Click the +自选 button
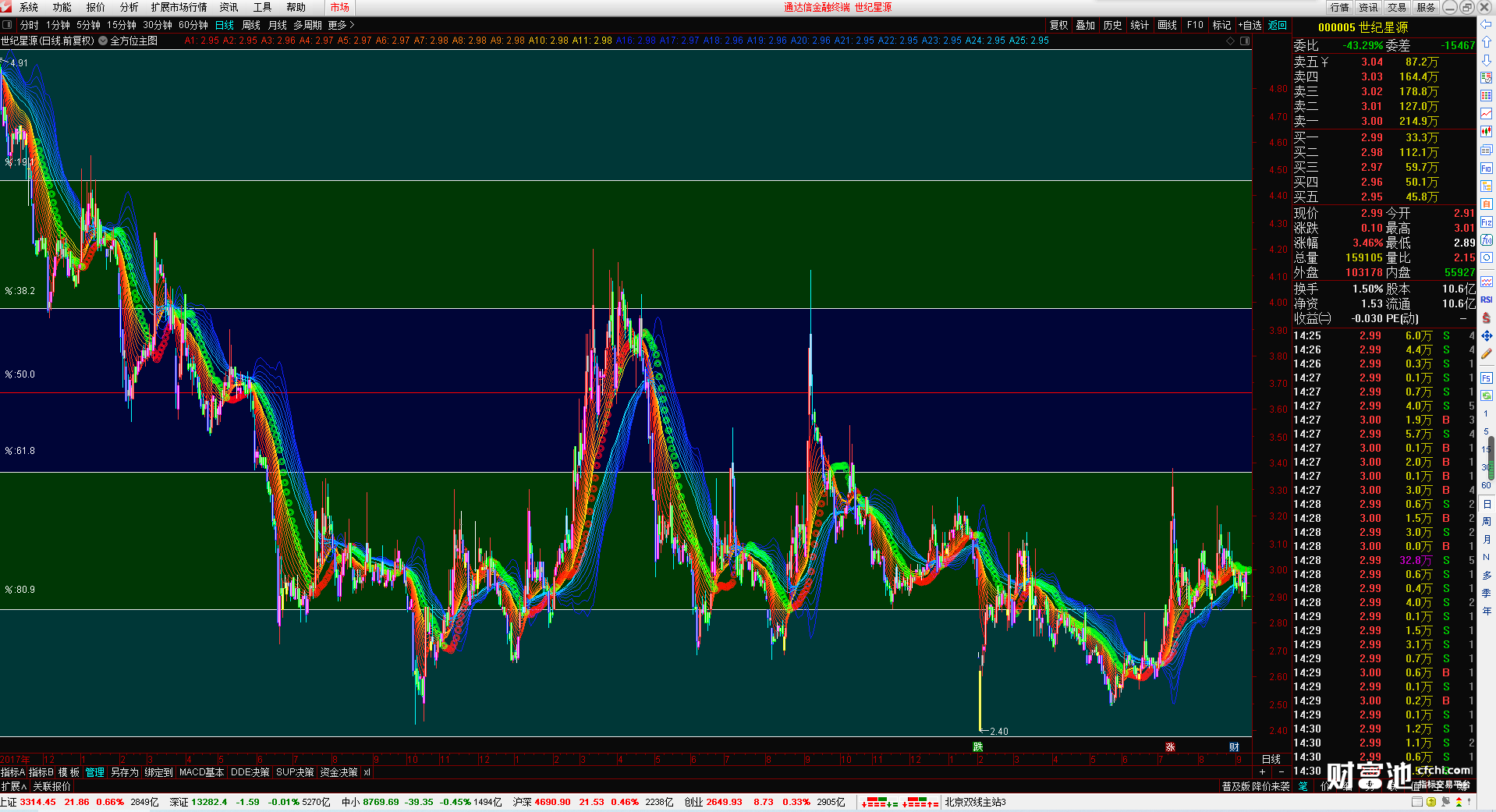 [1250, 25]
